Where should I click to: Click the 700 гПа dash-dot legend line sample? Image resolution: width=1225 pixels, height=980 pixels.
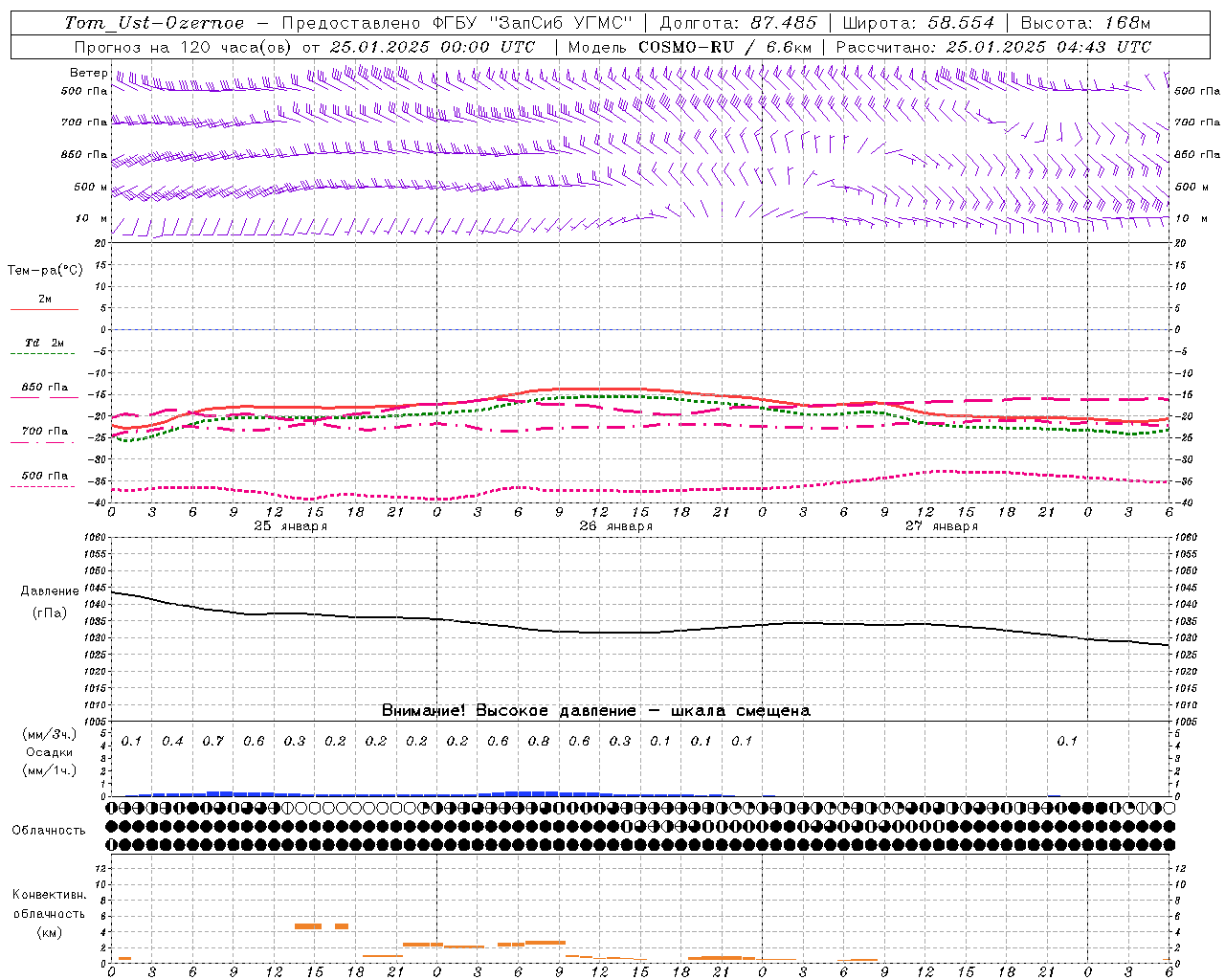point(42,442)
